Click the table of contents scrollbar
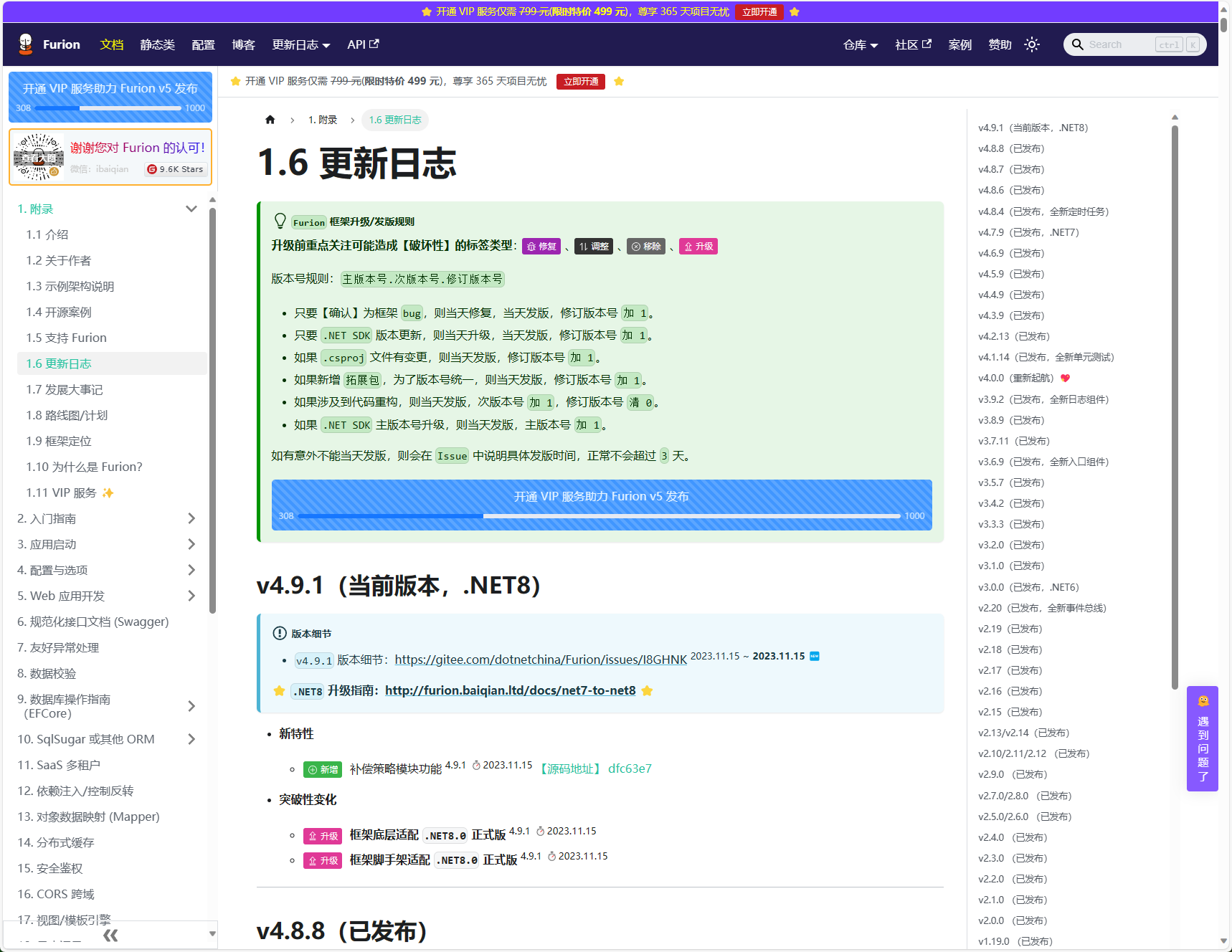The width and height of the screenshot is (1232, 952). tap(1175, 407)
